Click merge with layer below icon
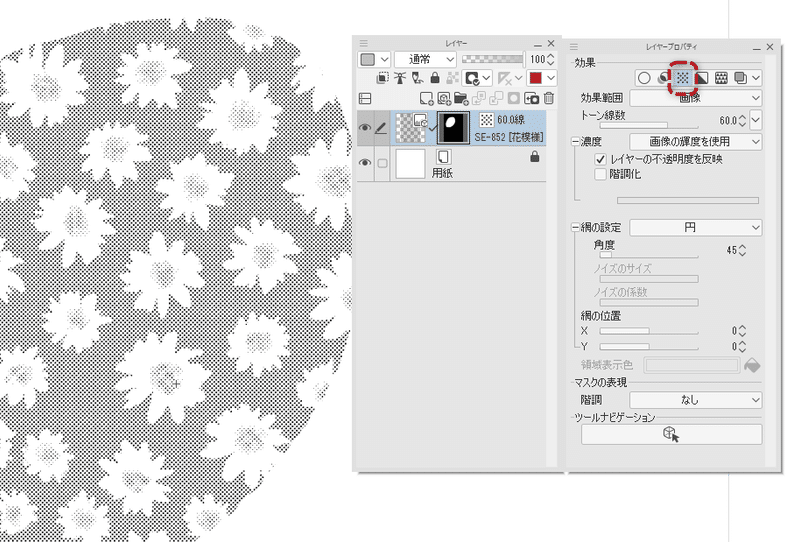800x542 pixels. coord(496,98)
